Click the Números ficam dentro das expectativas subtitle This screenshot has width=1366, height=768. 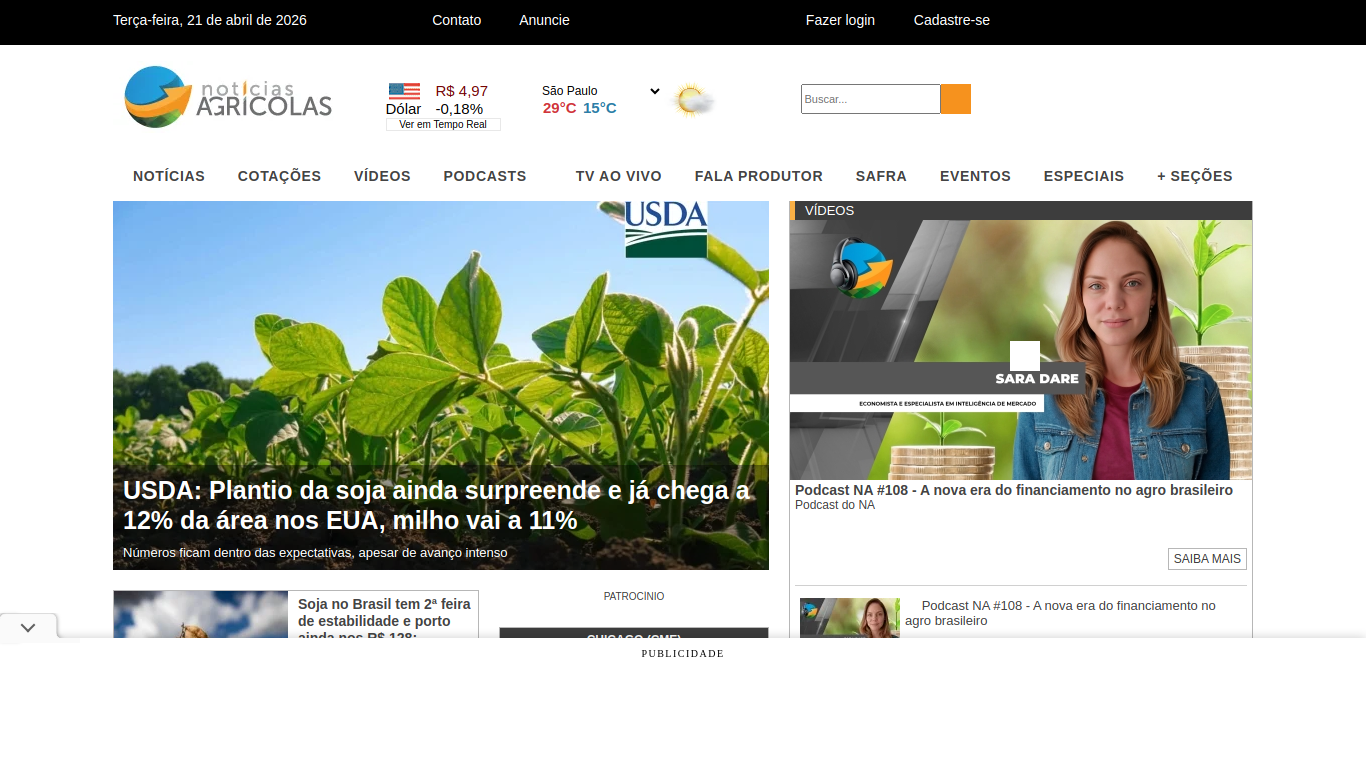315,552
